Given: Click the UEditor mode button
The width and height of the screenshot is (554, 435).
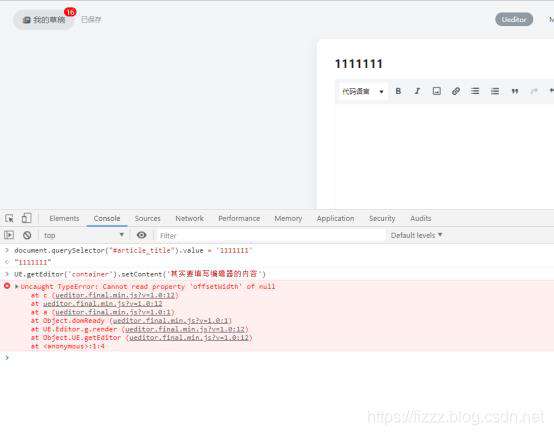Looking at the screenshot, I should (x=514, y=19).
